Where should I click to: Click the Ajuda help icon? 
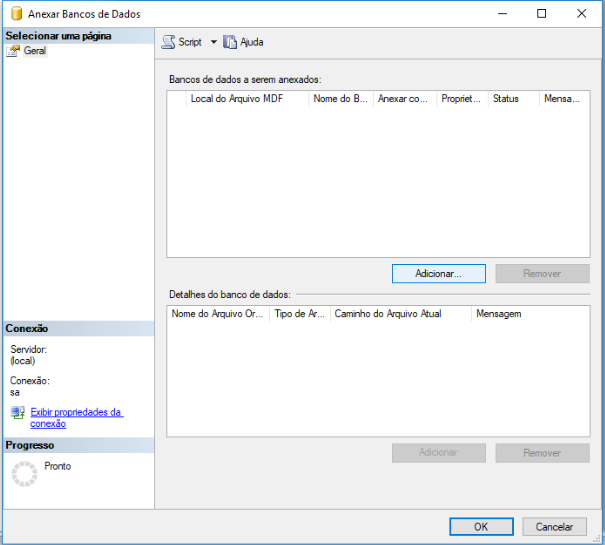click(230, 42)
